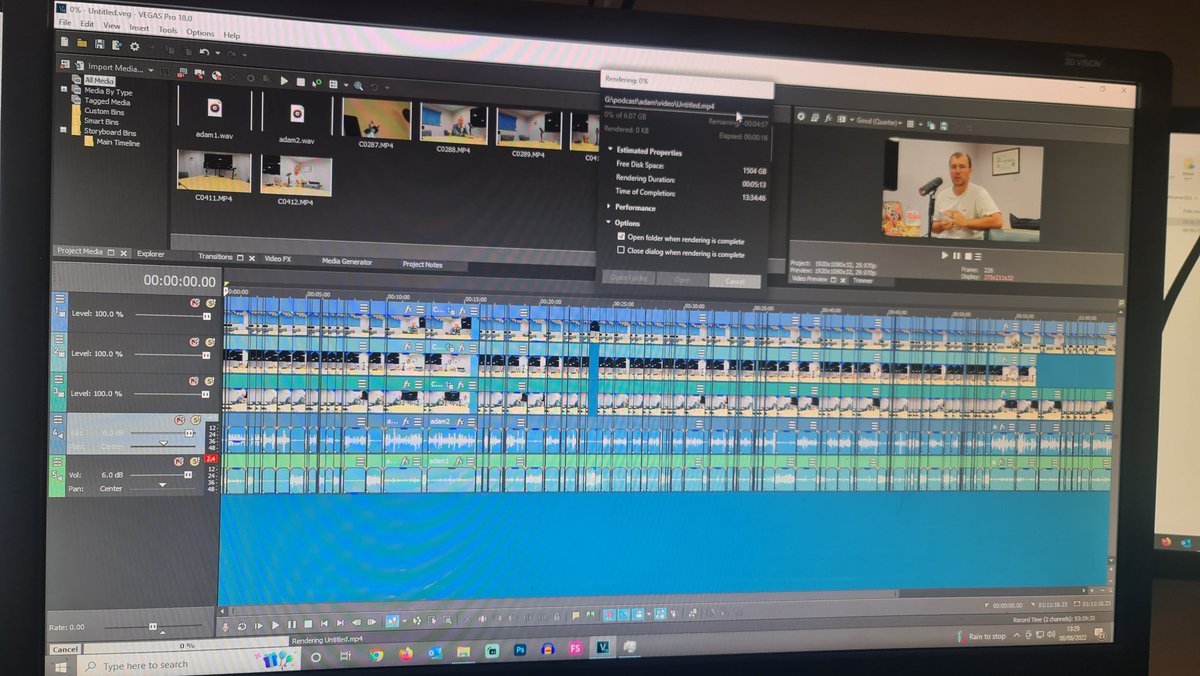Click the Record microphone icon in transport bar
The width and height of the screenshot is (1200, 676).
pos(227,625)
